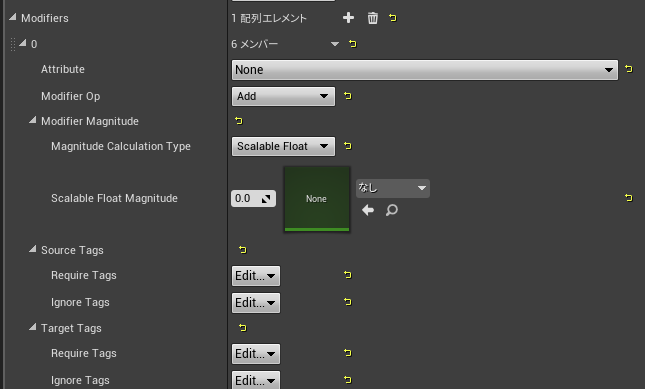Use the selected asset from Content Browser arrow
Image resolution: width=645 pixels, height=389 pixels.
click(x=368, y=210)
